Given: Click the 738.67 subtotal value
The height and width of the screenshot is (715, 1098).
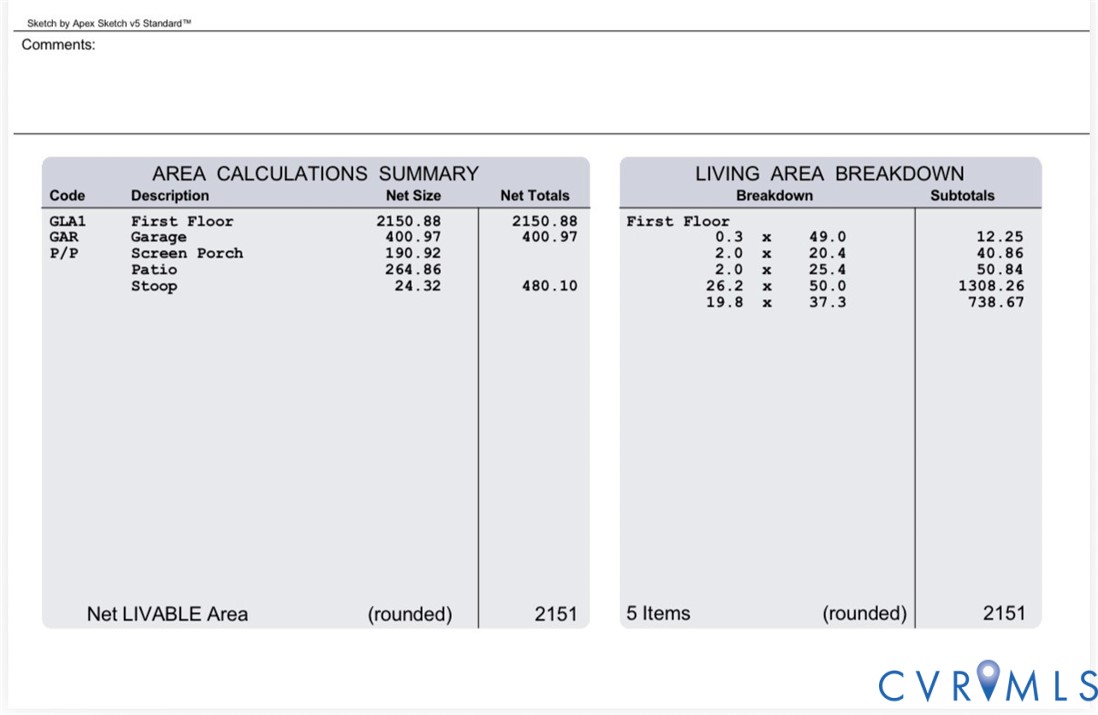Looking at the screenshot, I should click(x=996, y=302).
